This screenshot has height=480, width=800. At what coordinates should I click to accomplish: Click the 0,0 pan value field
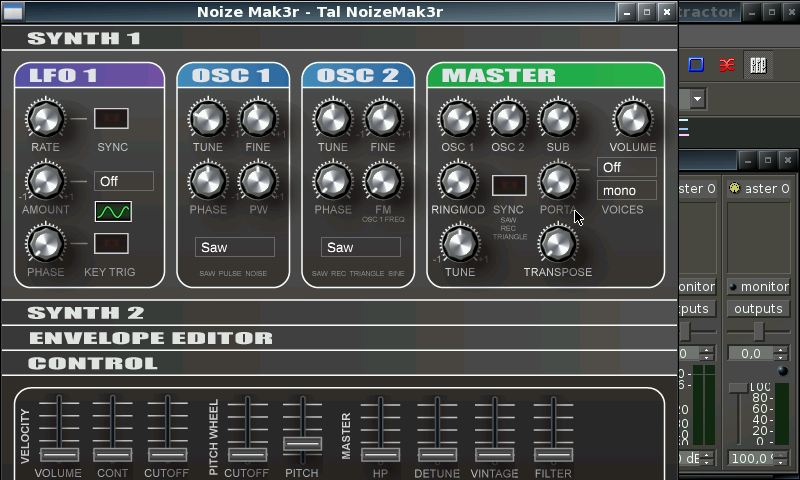752,353
